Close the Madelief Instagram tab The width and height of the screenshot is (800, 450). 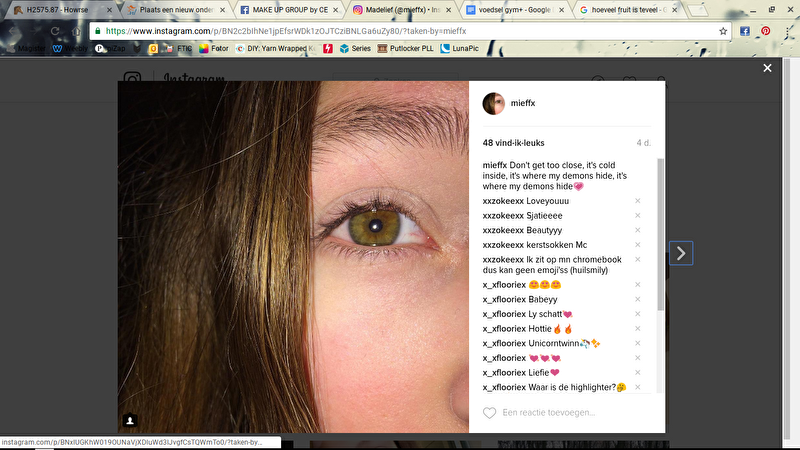(x=448, y=10)
